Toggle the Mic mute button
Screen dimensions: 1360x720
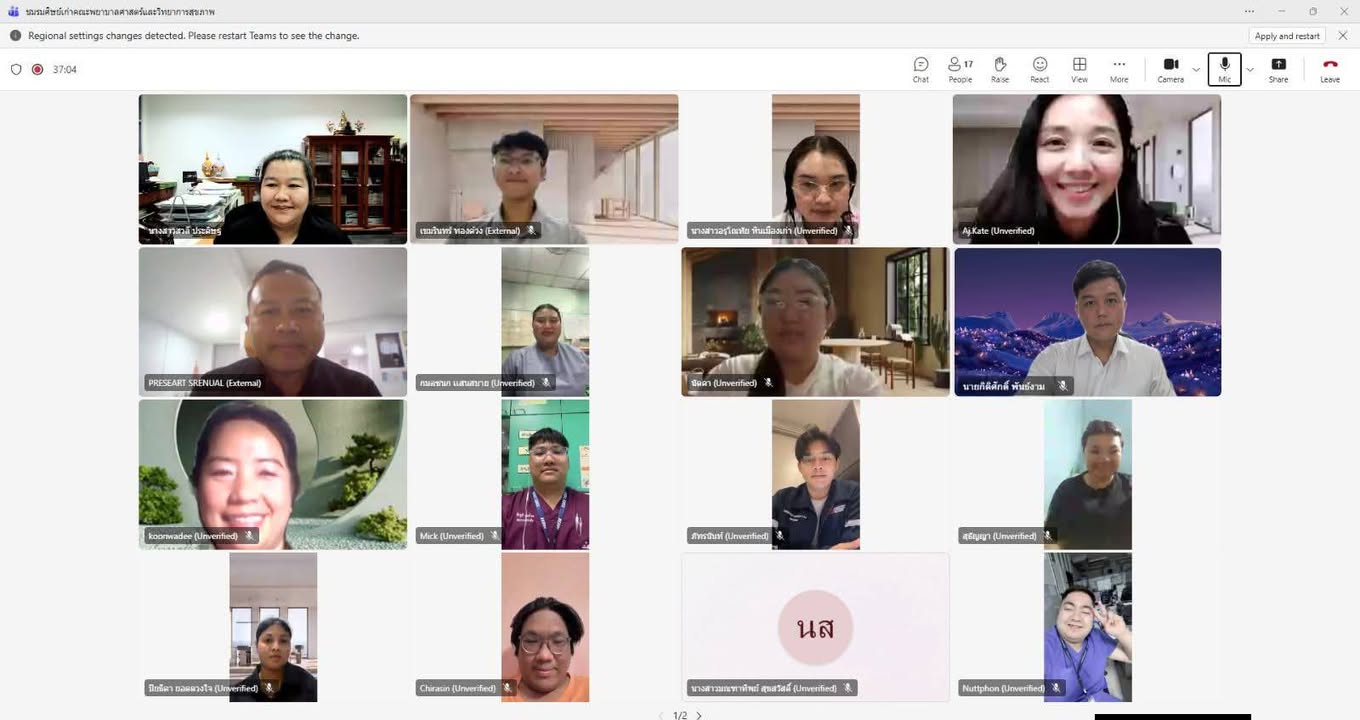1224,68
